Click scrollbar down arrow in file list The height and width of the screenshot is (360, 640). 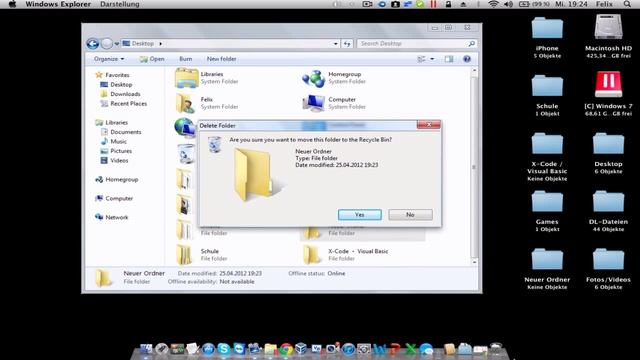tap(474, 262)
